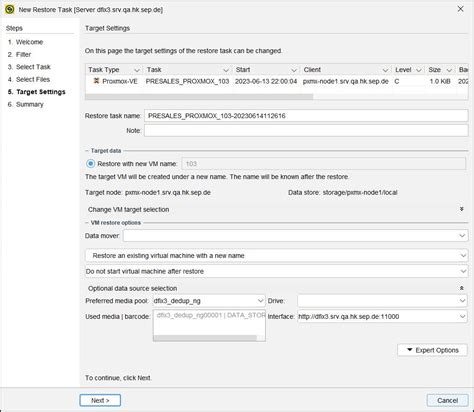The height and width of the screenshot is (412, 474).
Task: Click the start time 2023-06-13 22:00:04 cell
Action: [266, 81]
